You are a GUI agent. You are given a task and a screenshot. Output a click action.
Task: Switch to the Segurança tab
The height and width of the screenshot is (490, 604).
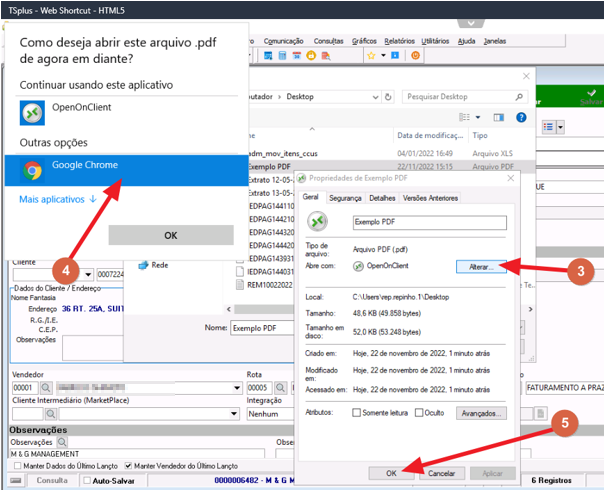pos(345,198)
